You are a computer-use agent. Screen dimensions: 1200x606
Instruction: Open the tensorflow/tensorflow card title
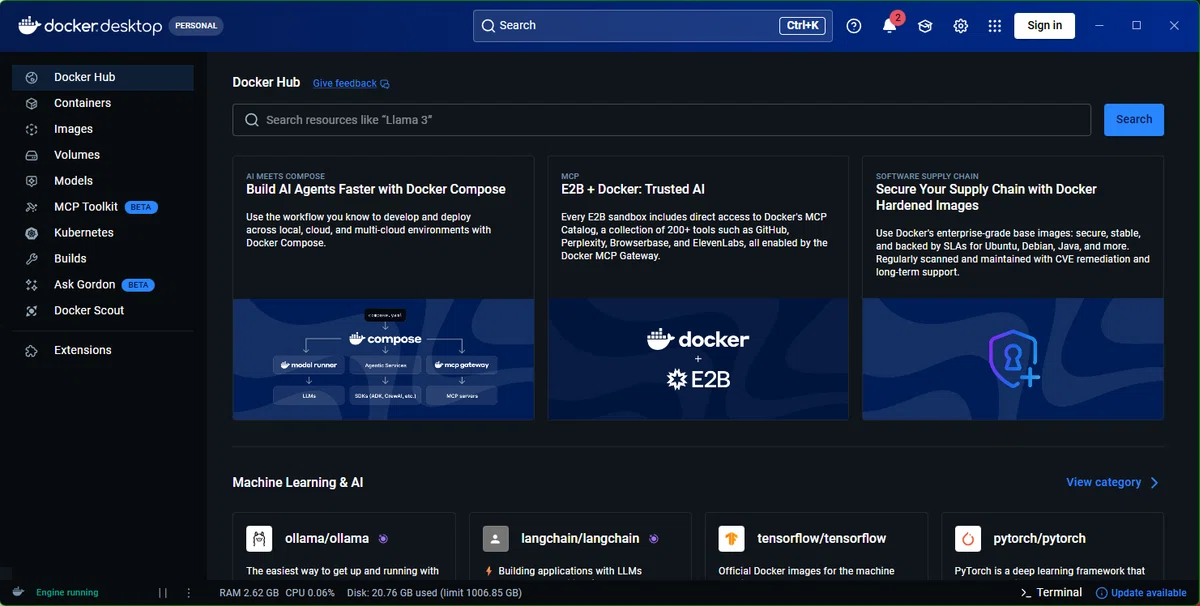[x=822, y=538]
